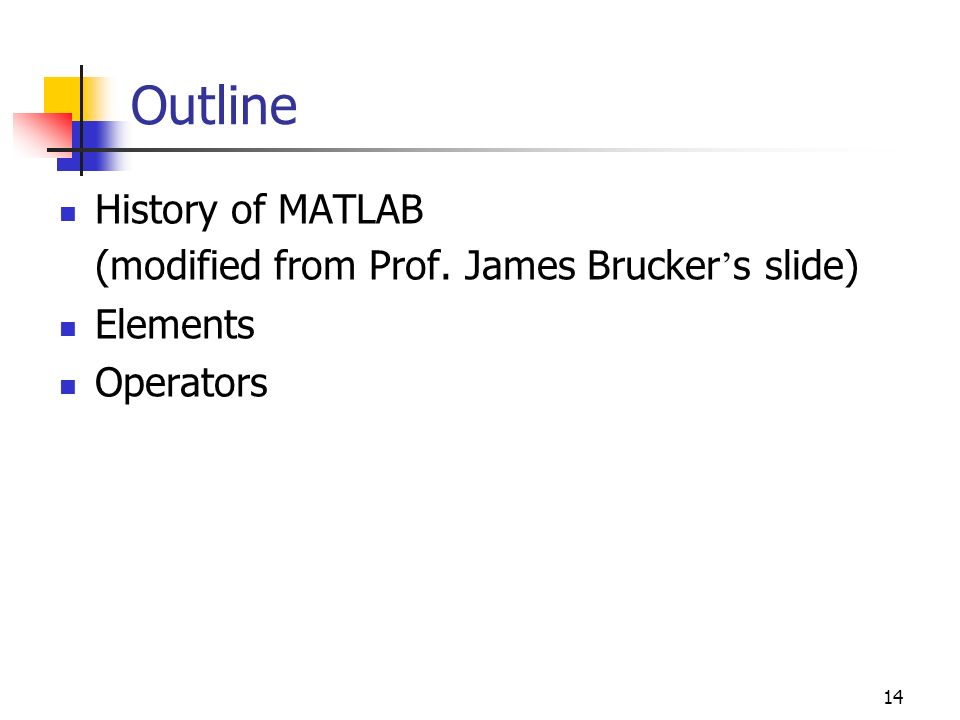Screen dimensions: 960x720
Task: Click the vertical black line beside title
Action: (x=81, y=120)
